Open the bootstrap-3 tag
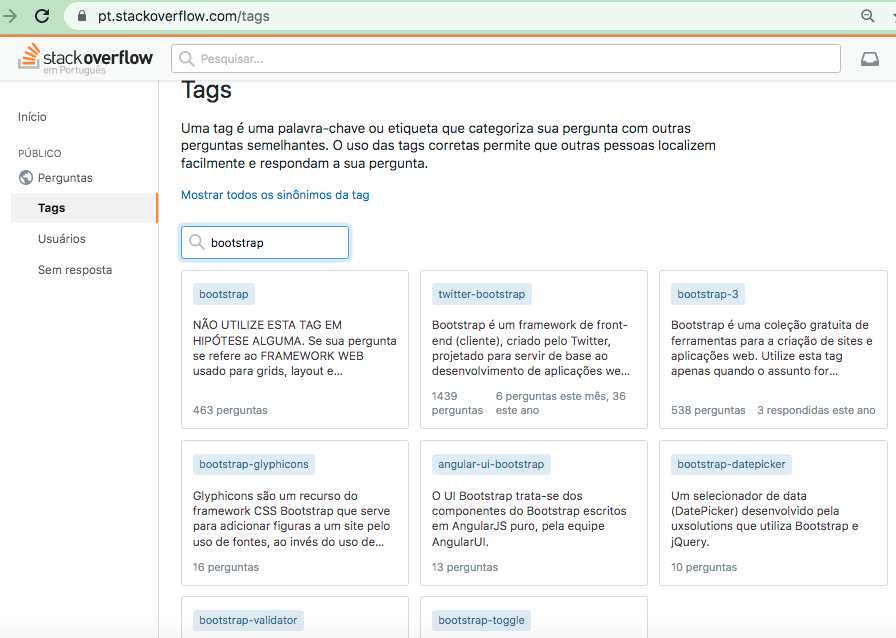The image size is (896, 638). [707, 294]
